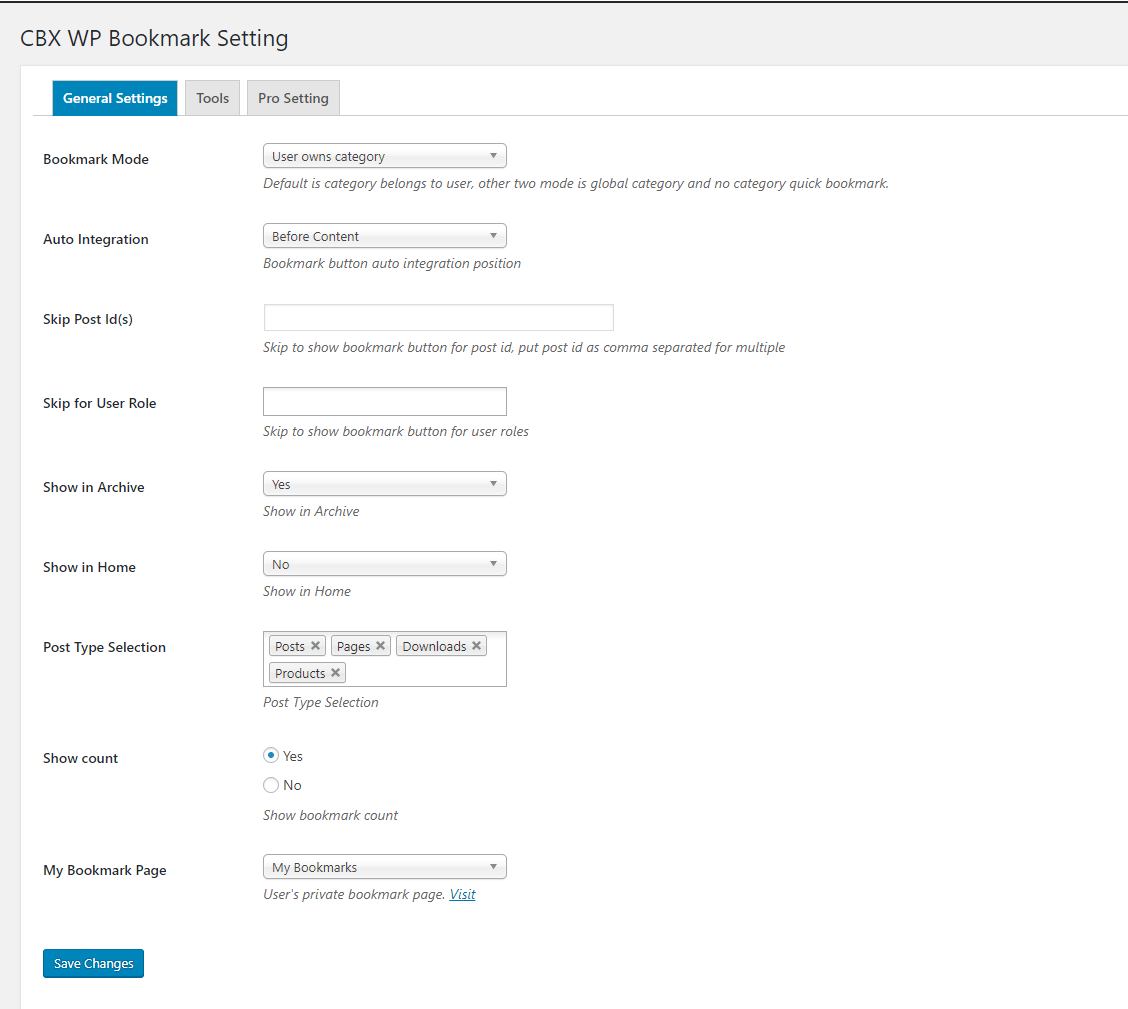Open the Show in Archive dropdown
This screenshot has height=1009, width=1128.
tap(384, 484)
